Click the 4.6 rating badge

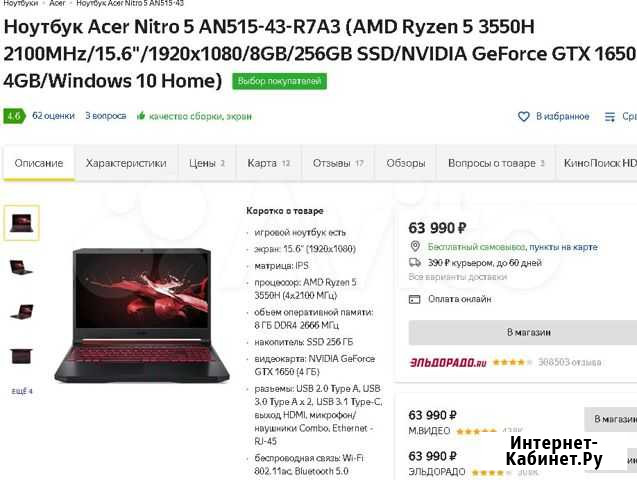[x=14, y=116]
